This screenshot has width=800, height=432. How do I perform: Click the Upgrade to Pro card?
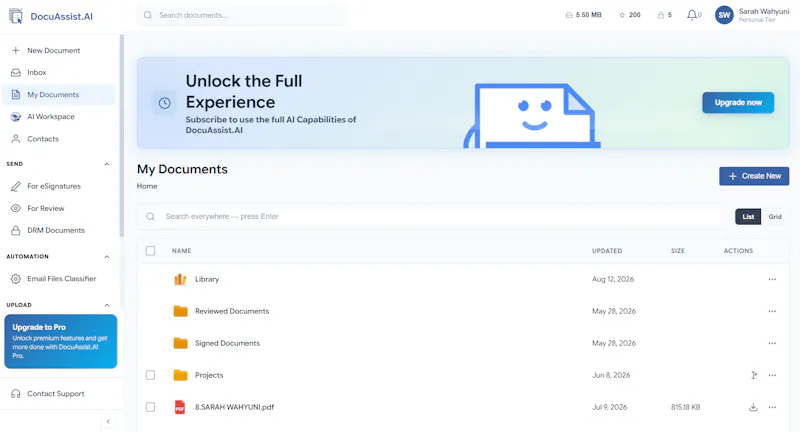coord(61,341)
